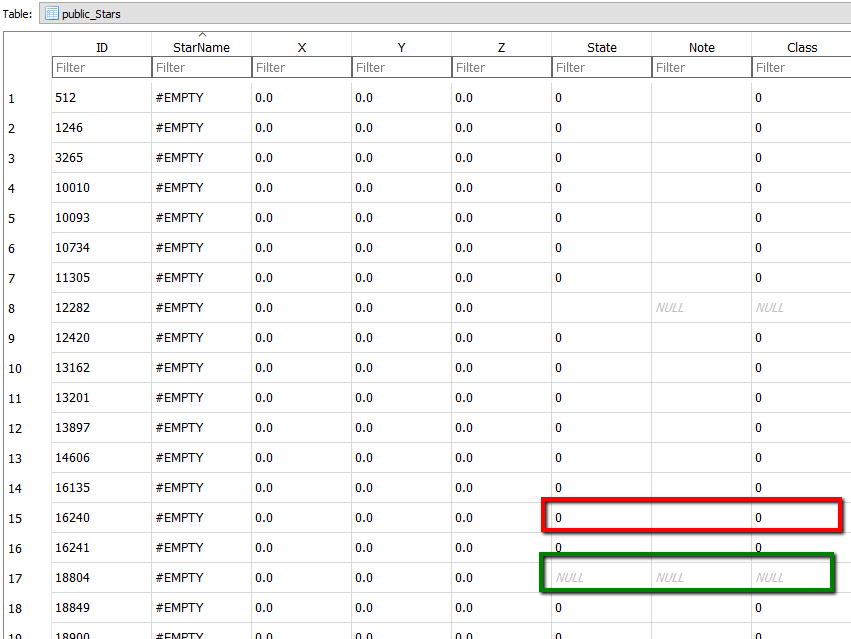Click empty State cell in row 12282

click(x=601, y=308)
